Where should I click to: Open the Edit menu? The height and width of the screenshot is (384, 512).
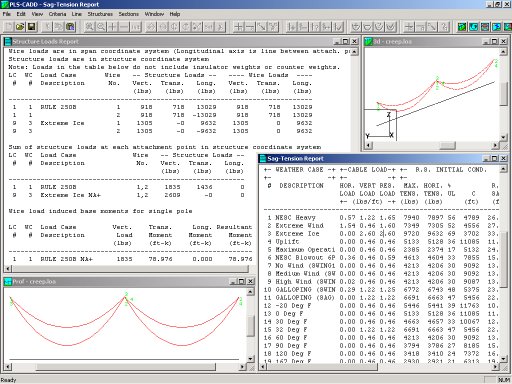[21, 14]
